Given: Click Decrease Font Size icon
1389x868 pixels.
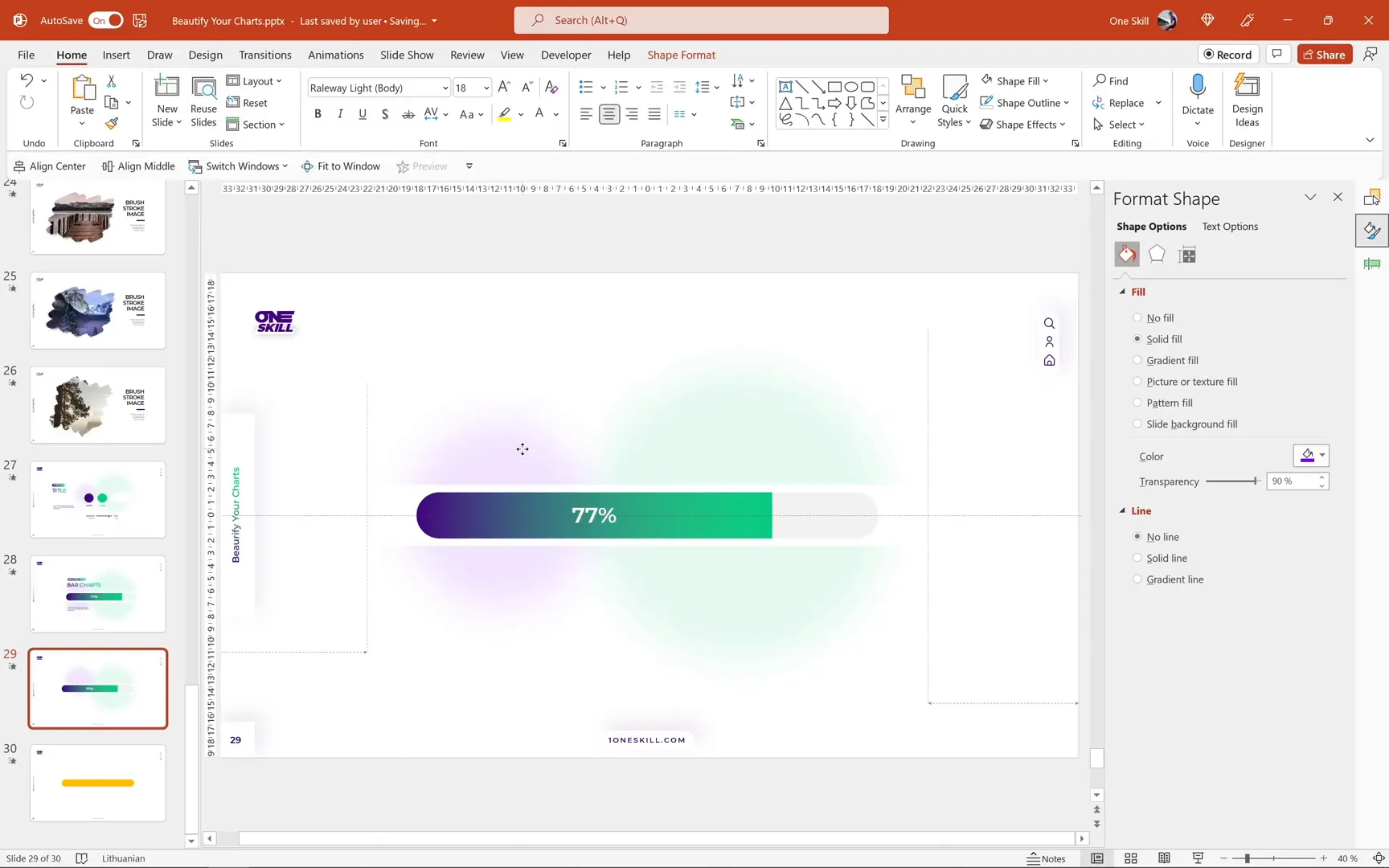Looking at the screenshot, I should tap(527, 87).
